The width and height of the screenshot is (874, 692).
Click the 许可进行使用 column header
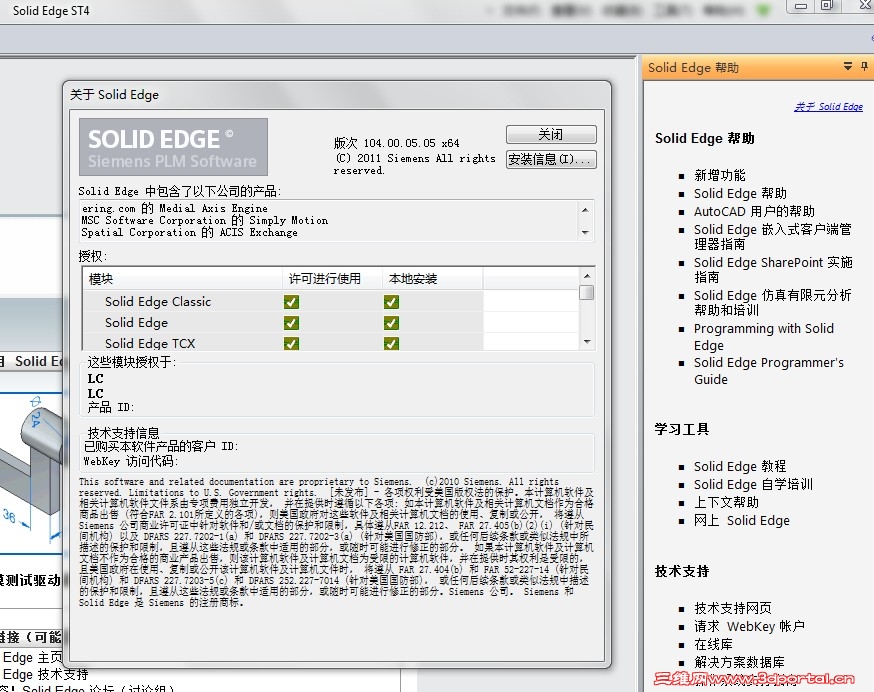coord(332,279)
